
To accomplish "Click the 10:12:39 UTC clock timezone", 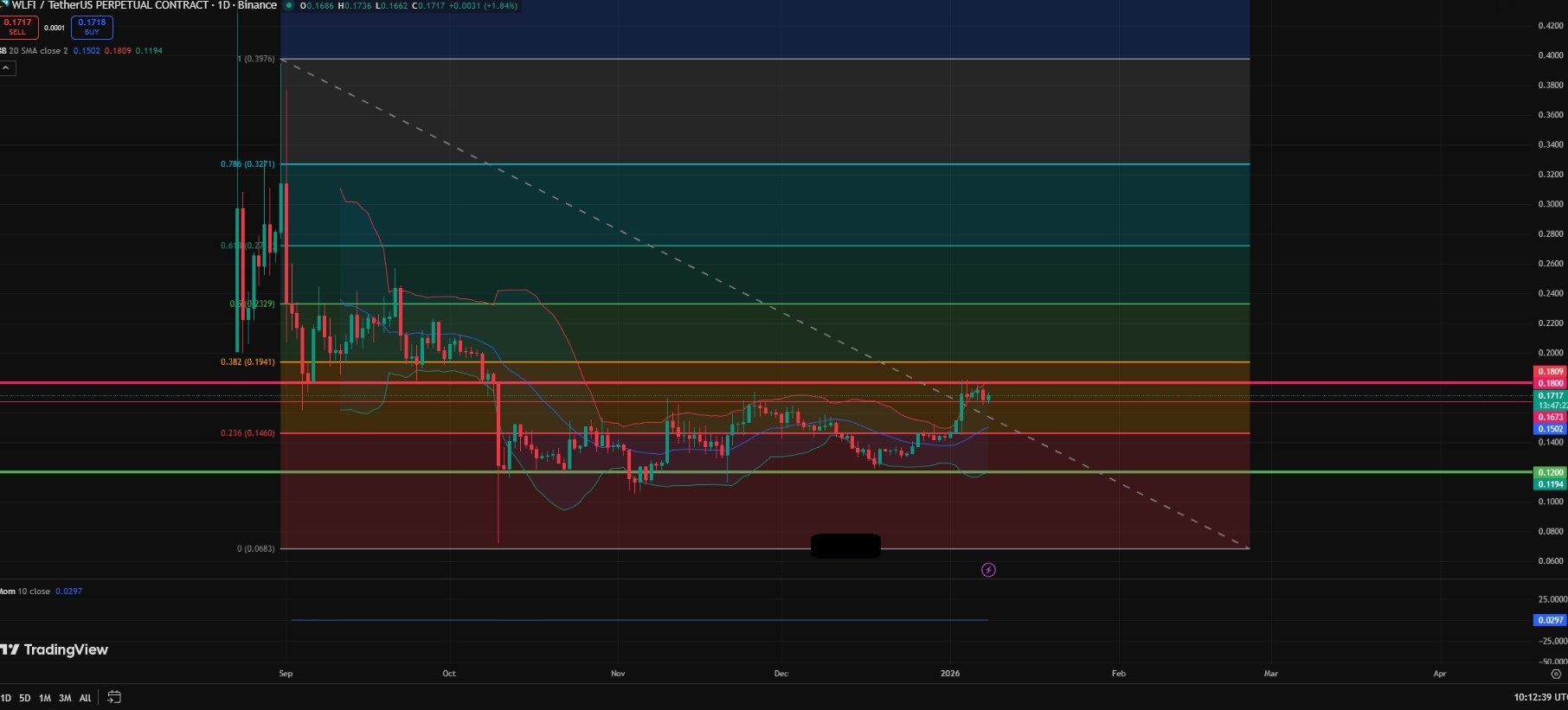I will (1540, 697).
